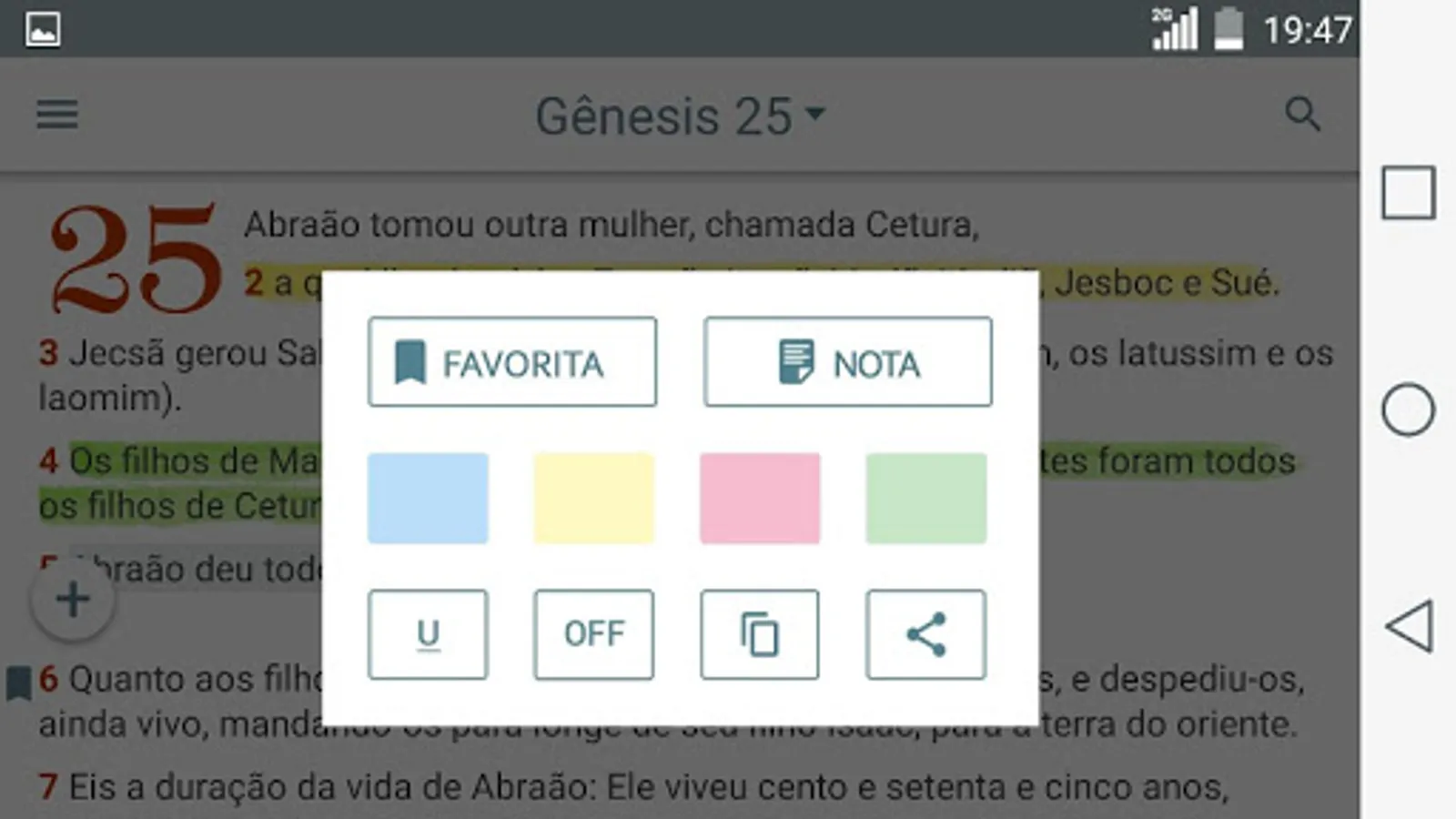Tap the search magnifier icon
Screen dimensions: 1456x819
pos(1302,115)
